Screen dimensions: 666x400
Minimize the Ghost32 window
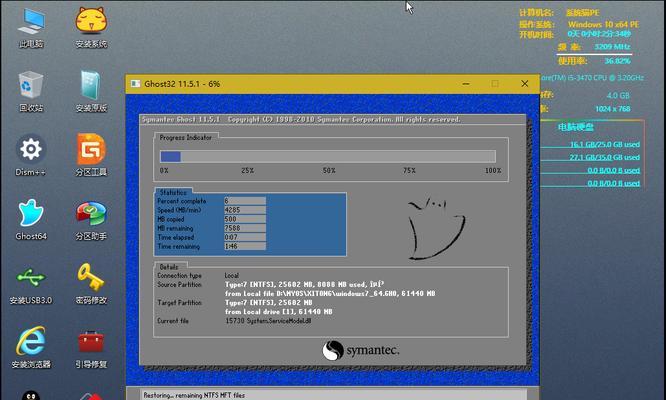466,84
